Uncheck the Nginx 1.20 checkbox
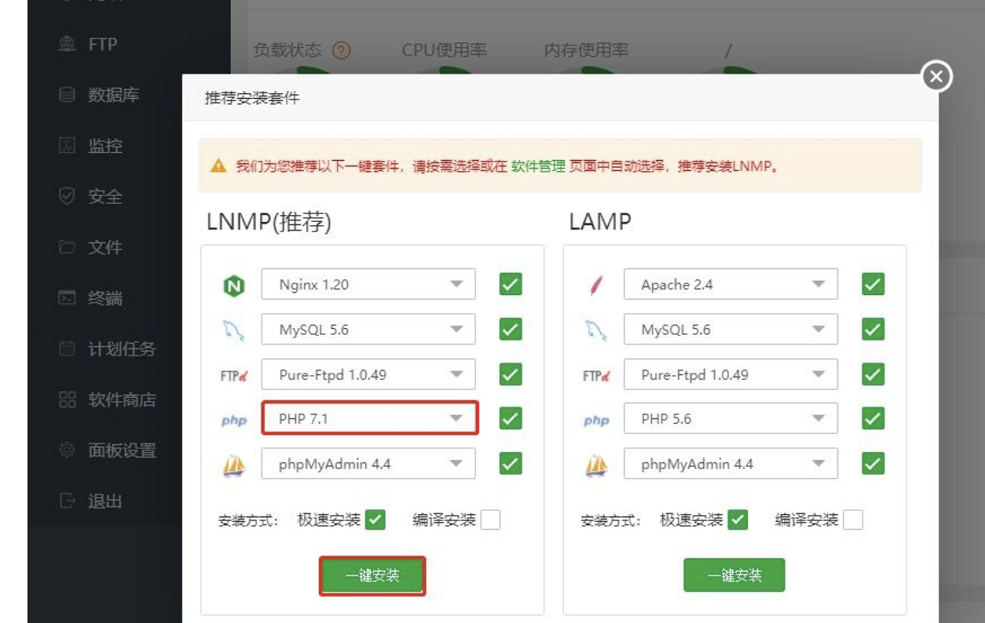985x623 pixels. [x=510, y=285]
